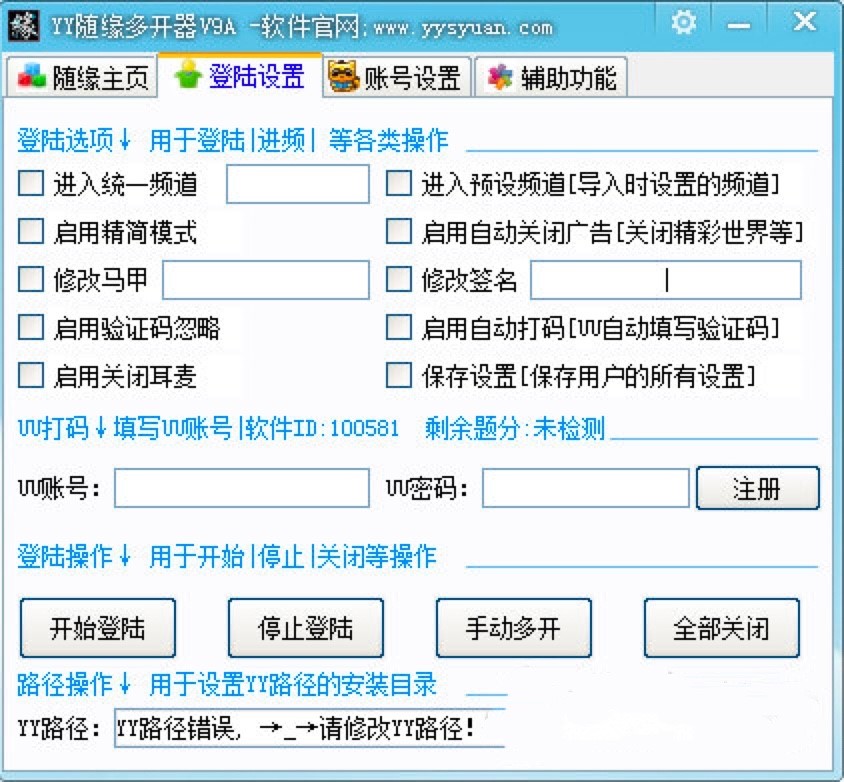
Task: Click the 软件ID:100581 text
Action: pos(322,429)
